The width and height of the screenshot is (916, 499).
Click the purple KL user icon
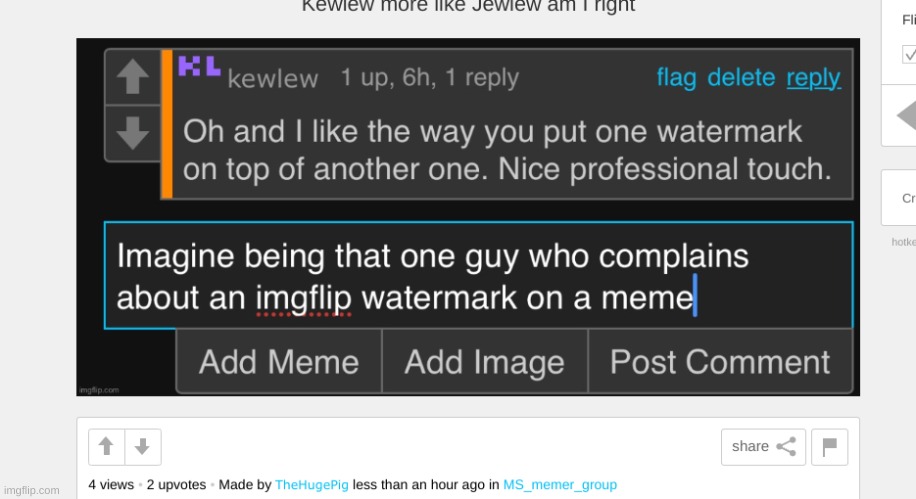click(x=199, y=66)
